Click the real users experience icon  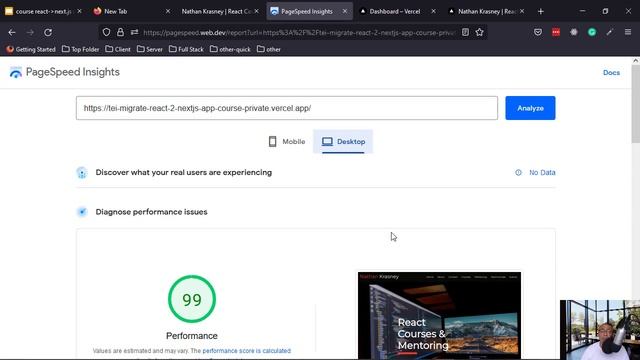click(x=82, y=173)
